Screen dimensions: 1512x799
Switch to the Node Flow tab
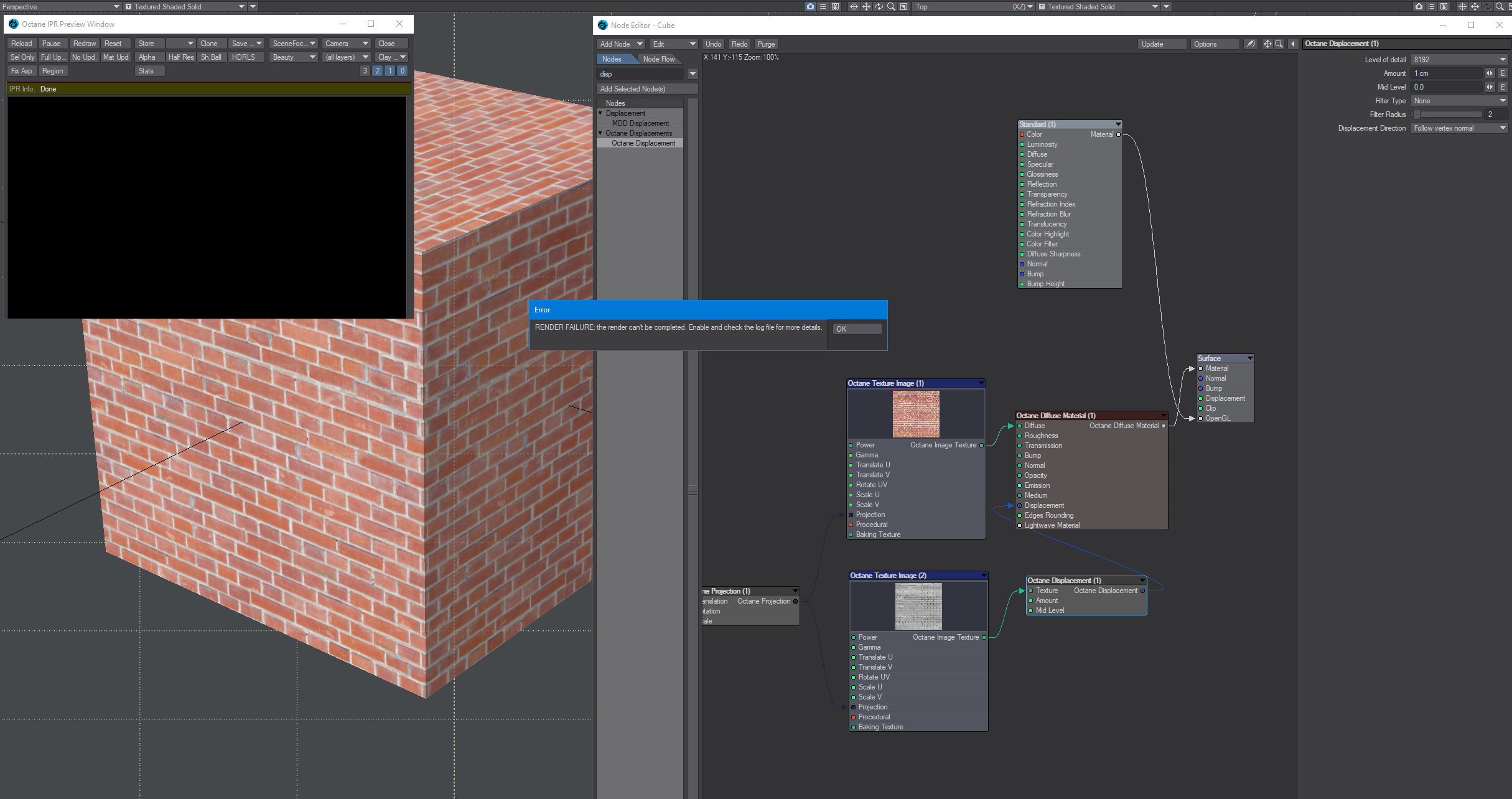(658, 59)
